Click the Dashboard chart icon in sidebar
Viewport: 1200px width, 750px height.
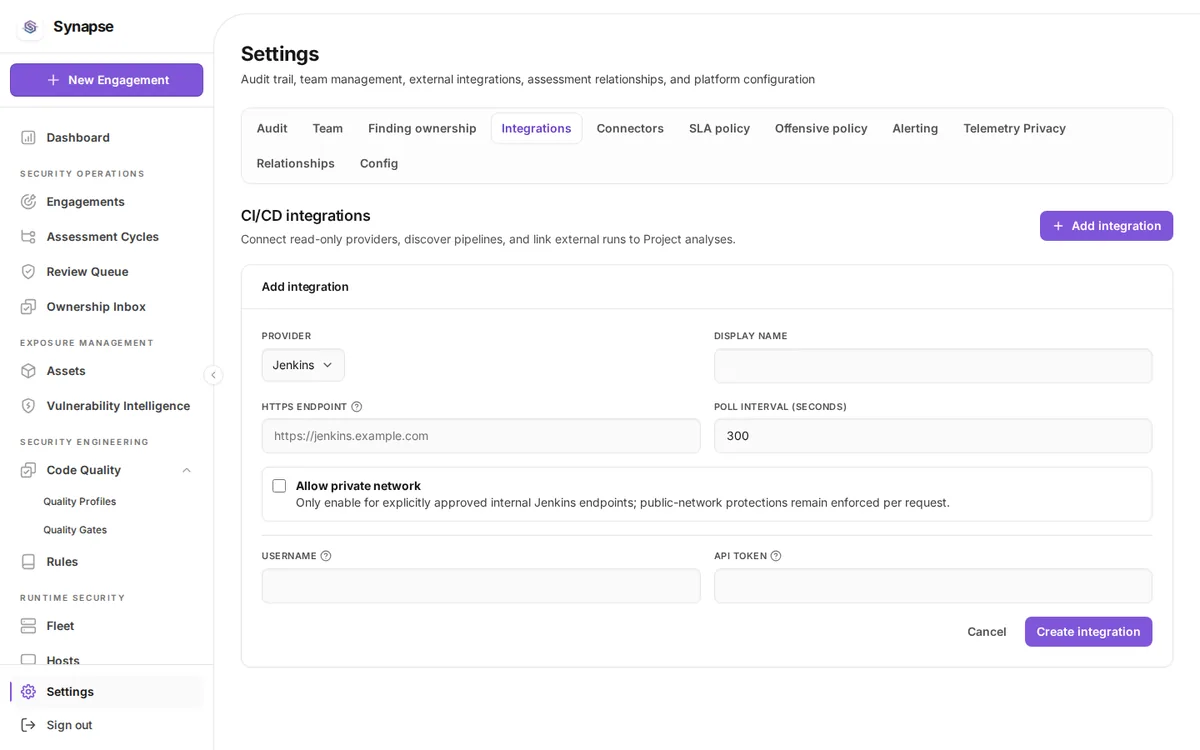(x=28, y=137)
